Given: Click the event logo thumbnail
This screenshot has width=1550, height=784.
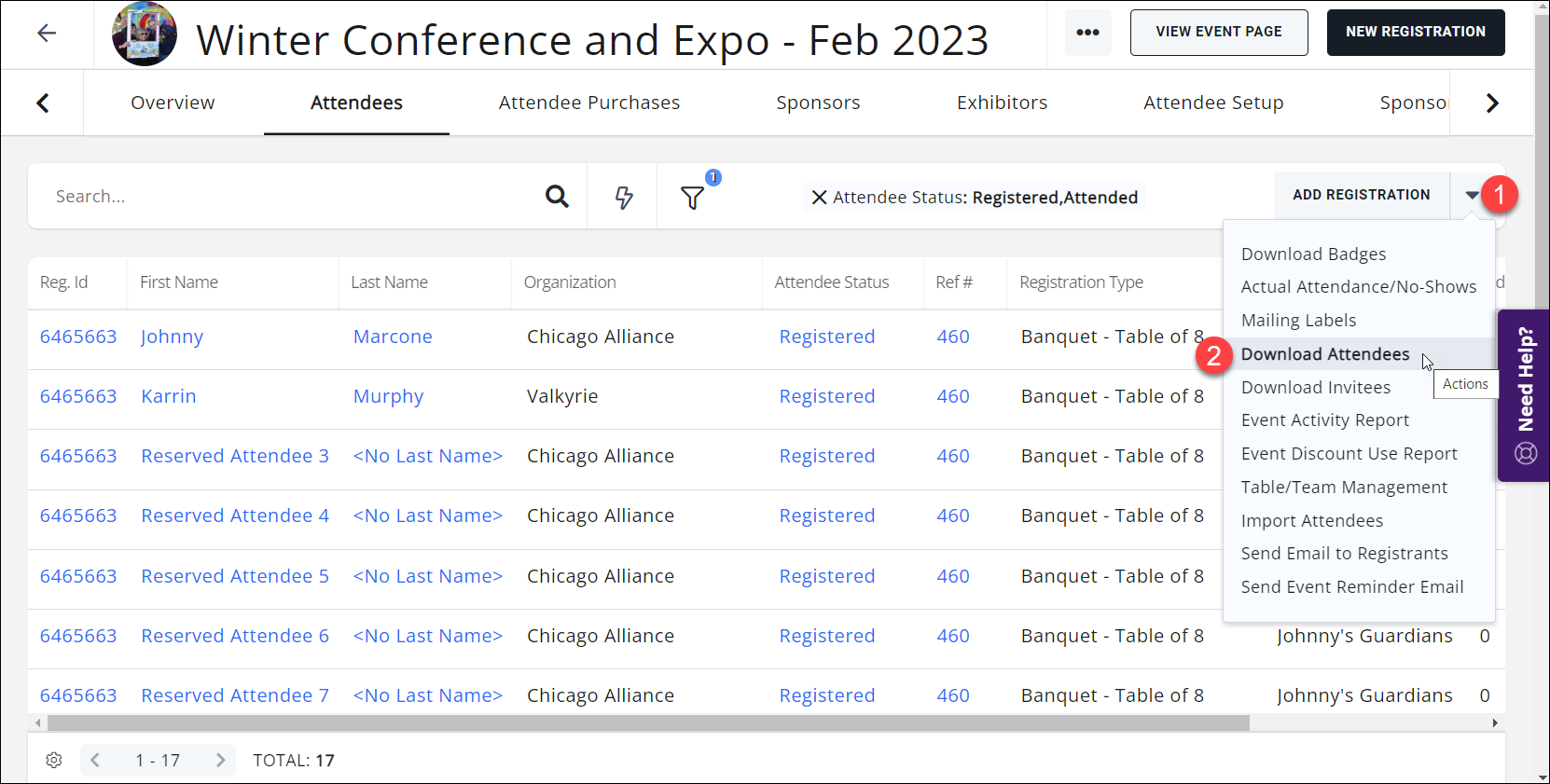Looking at the screenshot, I should pyautogui.click(x=145, y=34).
